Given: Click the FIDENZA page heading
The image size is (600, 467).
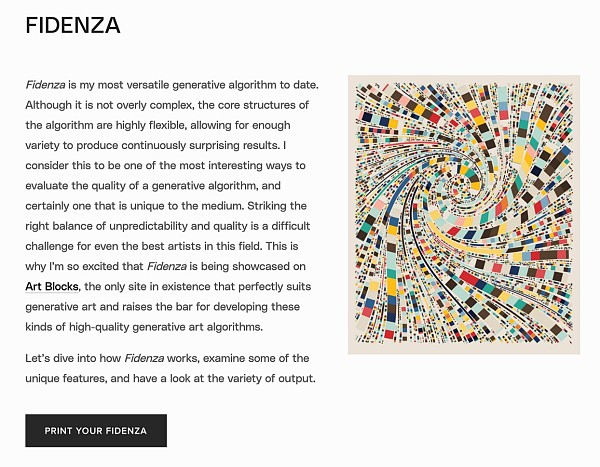Looking at the screenshot, I should tap(73, 27).
